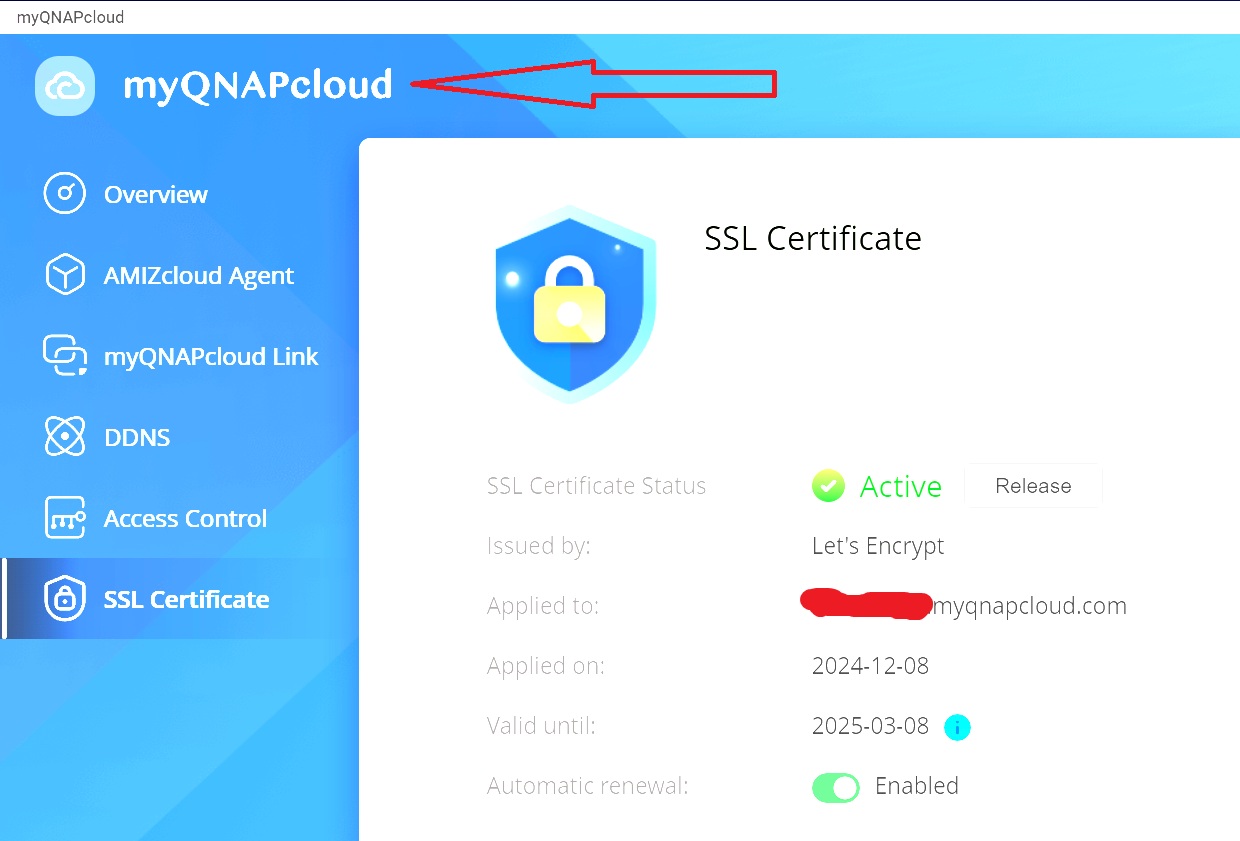The image size is (1240, 841).
Task: Click the DDNS atom icon
Action: tap(65, 437)
